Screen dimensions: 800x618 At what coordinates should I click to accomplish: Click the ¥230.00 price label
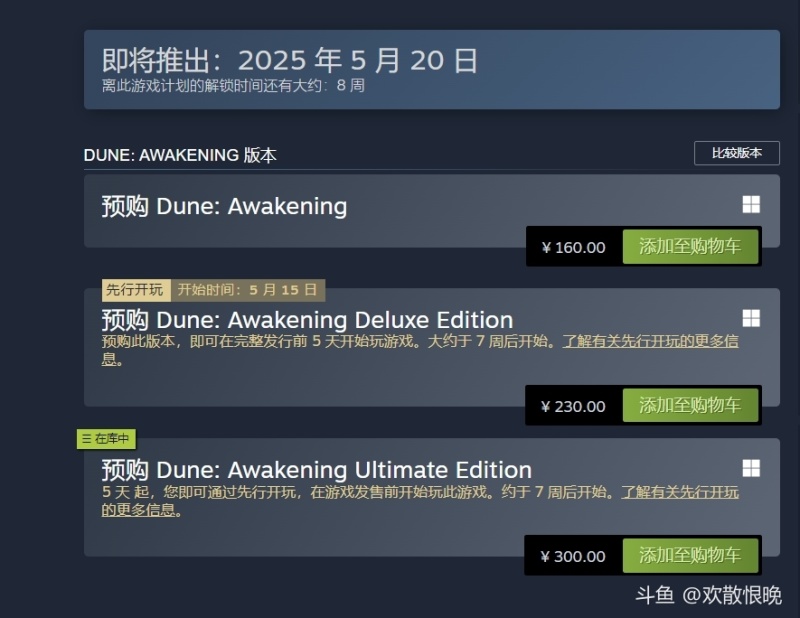pos(573,406)
